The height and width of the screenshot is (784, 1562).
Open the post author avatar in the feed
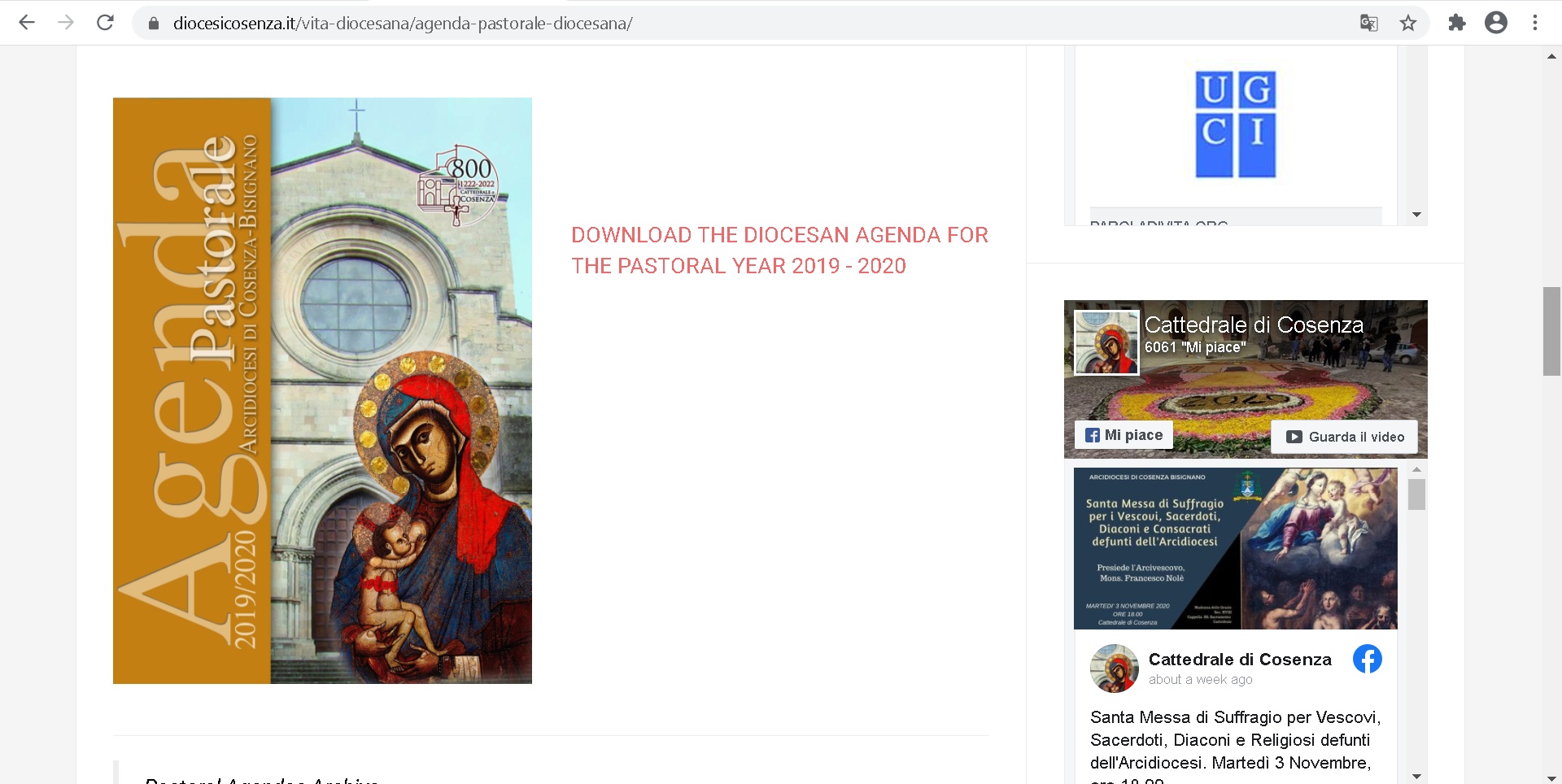(x=1115, y=669)
